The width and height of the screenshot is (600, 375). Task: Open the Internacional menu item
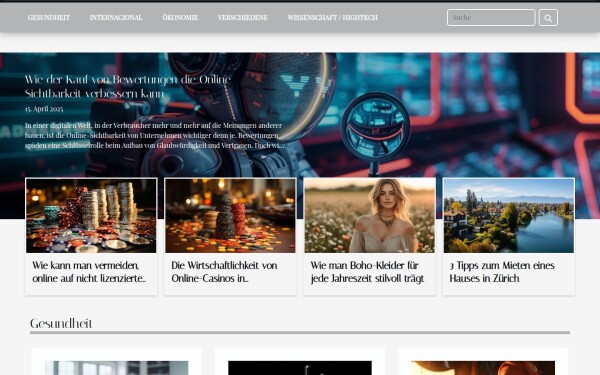tap(116, 18)
